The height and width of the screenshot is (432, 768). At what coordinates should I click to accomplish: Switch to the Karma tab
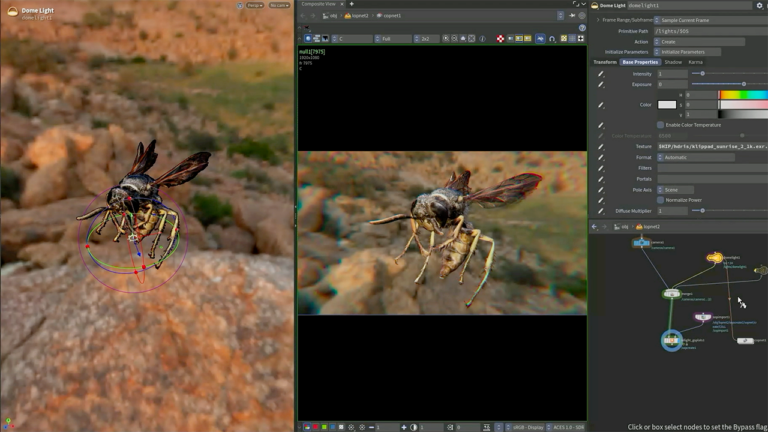coord(695,62)
